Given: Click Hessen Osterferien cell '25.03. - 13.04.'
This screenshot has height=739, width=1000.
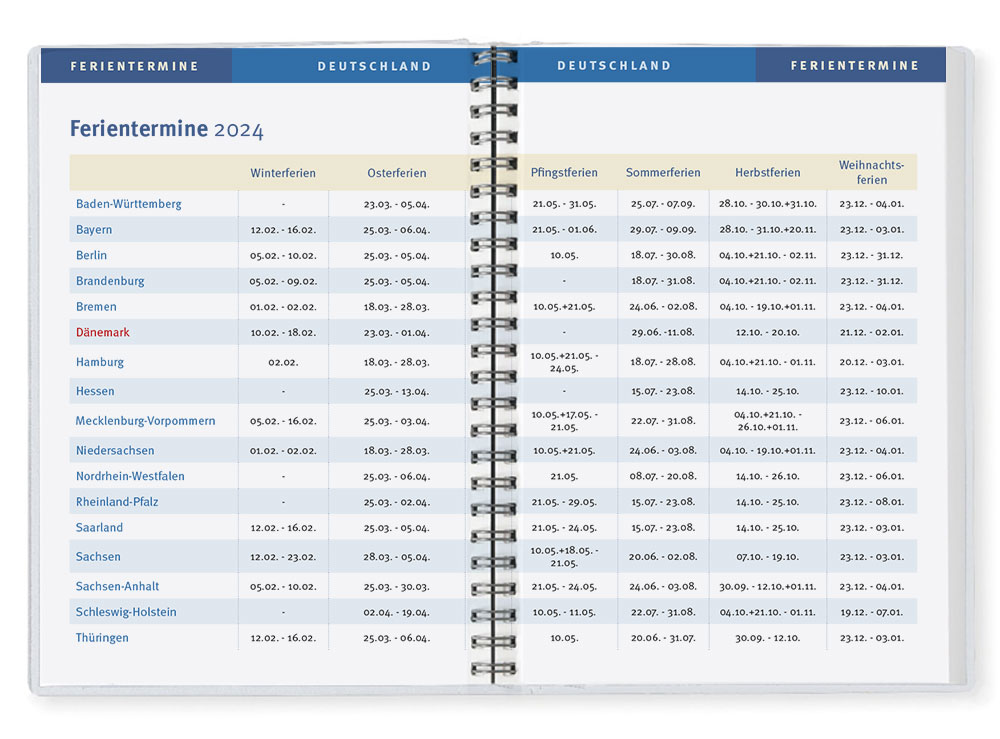Looking at the screenshot, I should coord(397,391).
